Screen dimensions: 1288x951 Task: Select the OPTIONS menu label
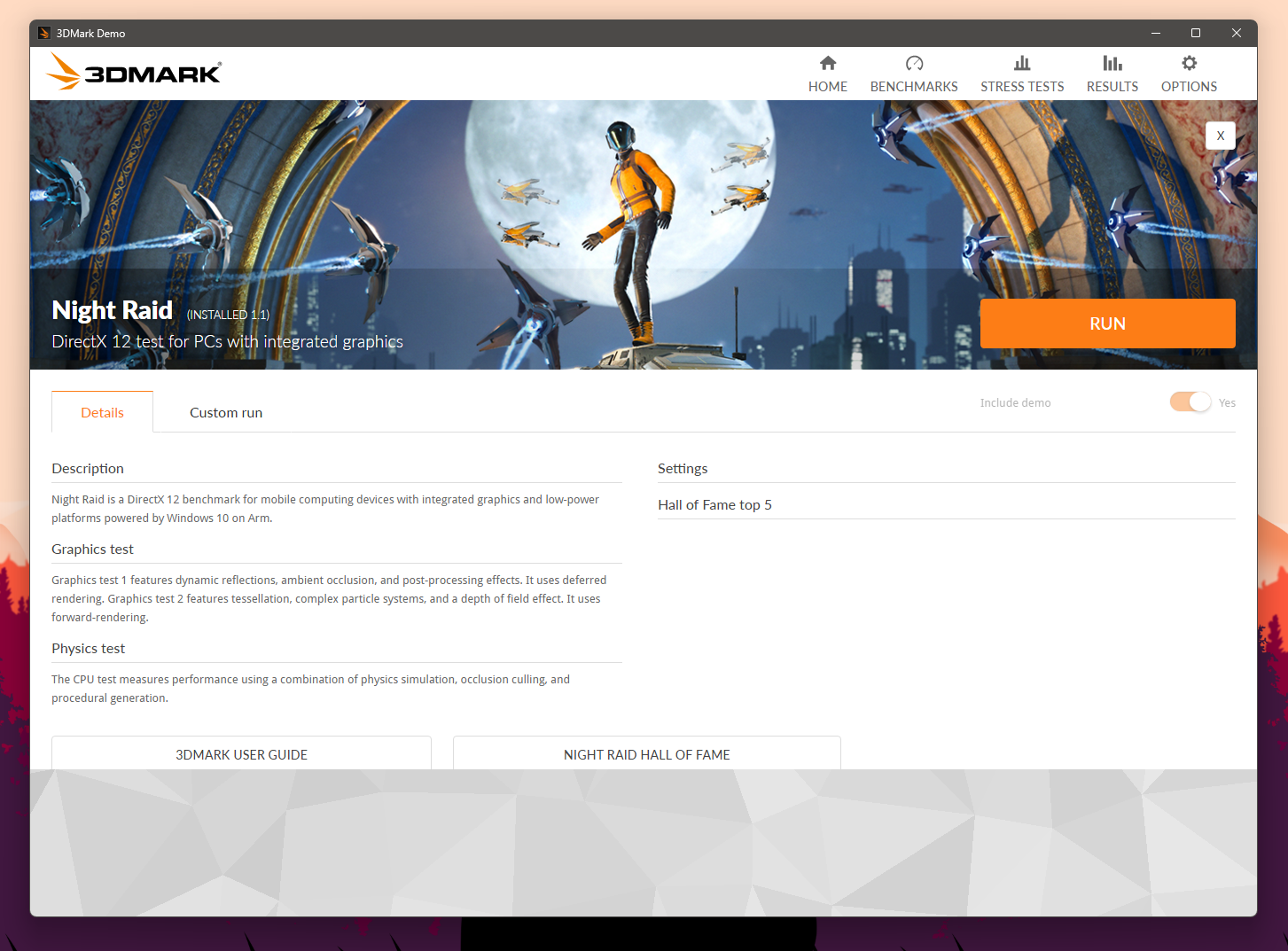[x=1190, y=87]
